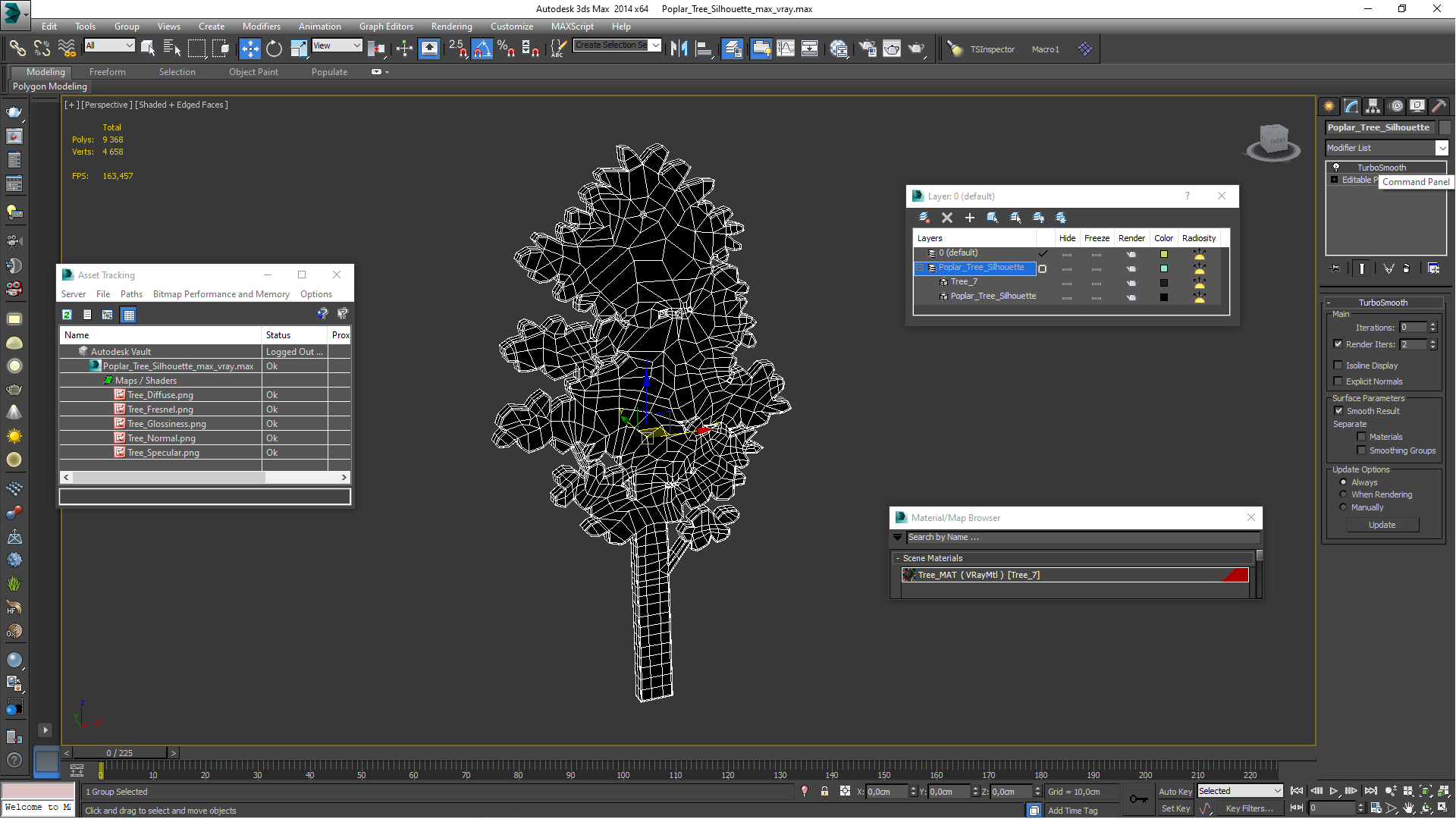Enable Explicit Normals checkbox
Image resolution: width=1456 pixels, height=819 pixels.
pyautogui.click(x=1338, y=381)
